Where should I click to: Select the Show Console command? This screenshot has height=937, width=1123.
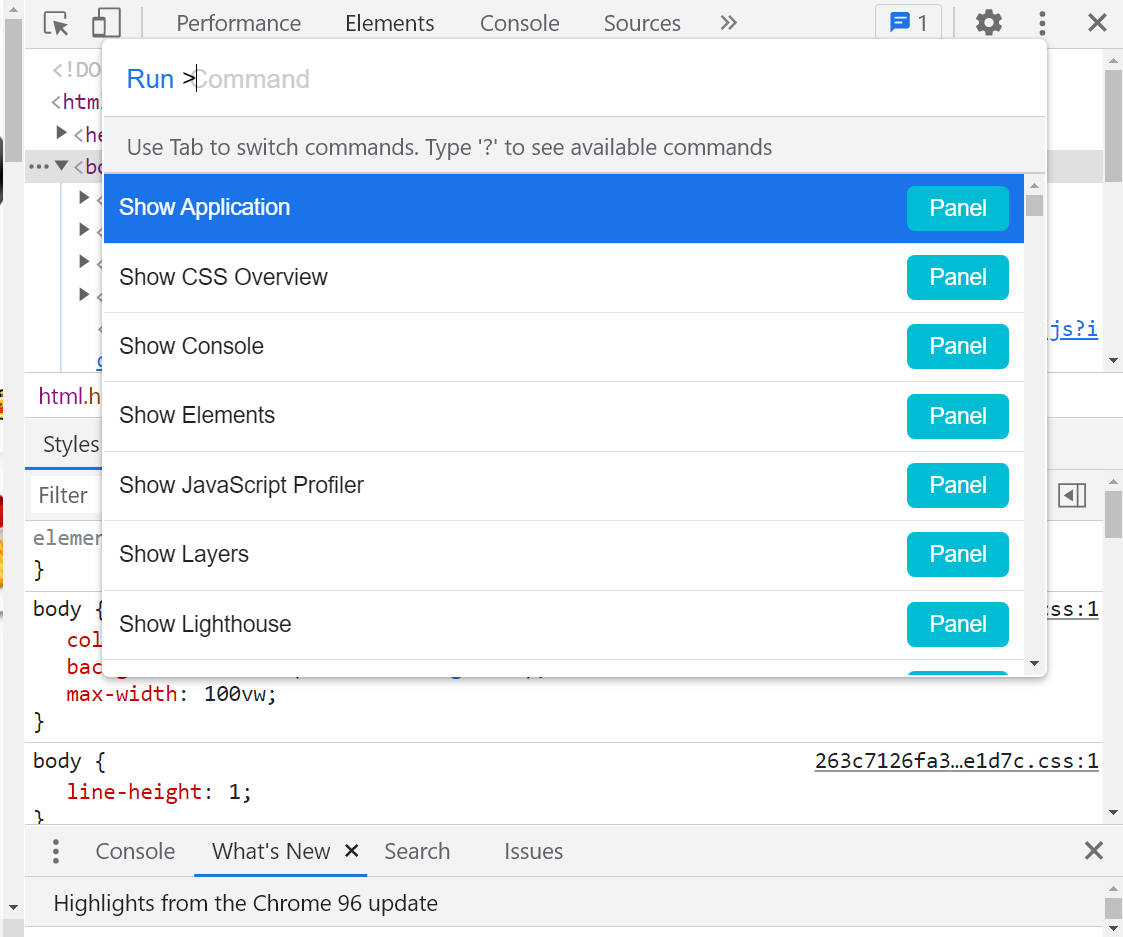pos(564,347)
